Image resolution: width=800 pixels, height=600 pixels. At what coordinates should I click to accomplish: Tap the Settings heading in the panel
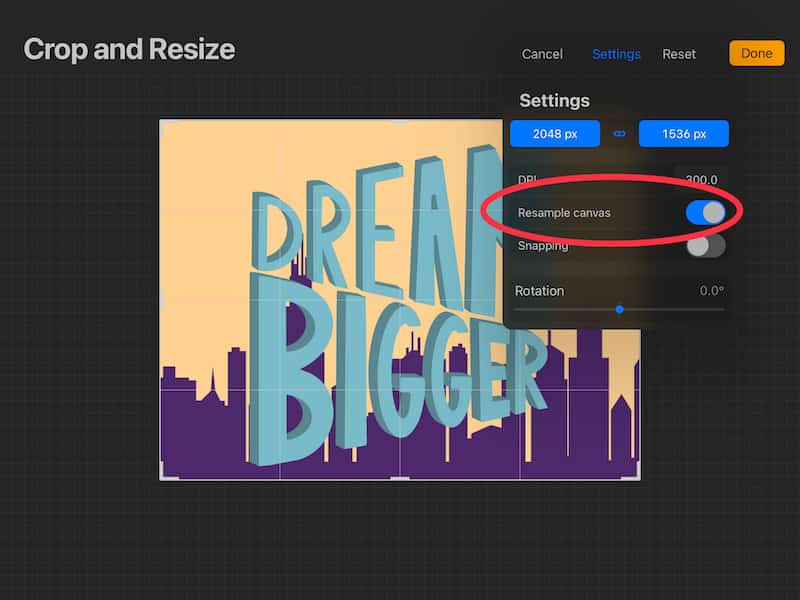coord(553,100)
